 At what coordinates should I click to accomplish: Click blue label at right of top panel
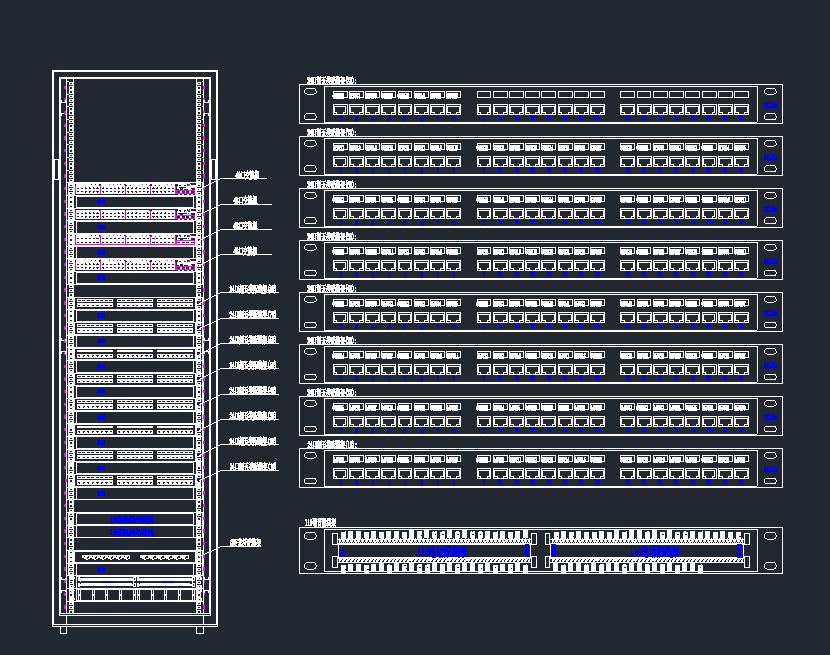770,104
